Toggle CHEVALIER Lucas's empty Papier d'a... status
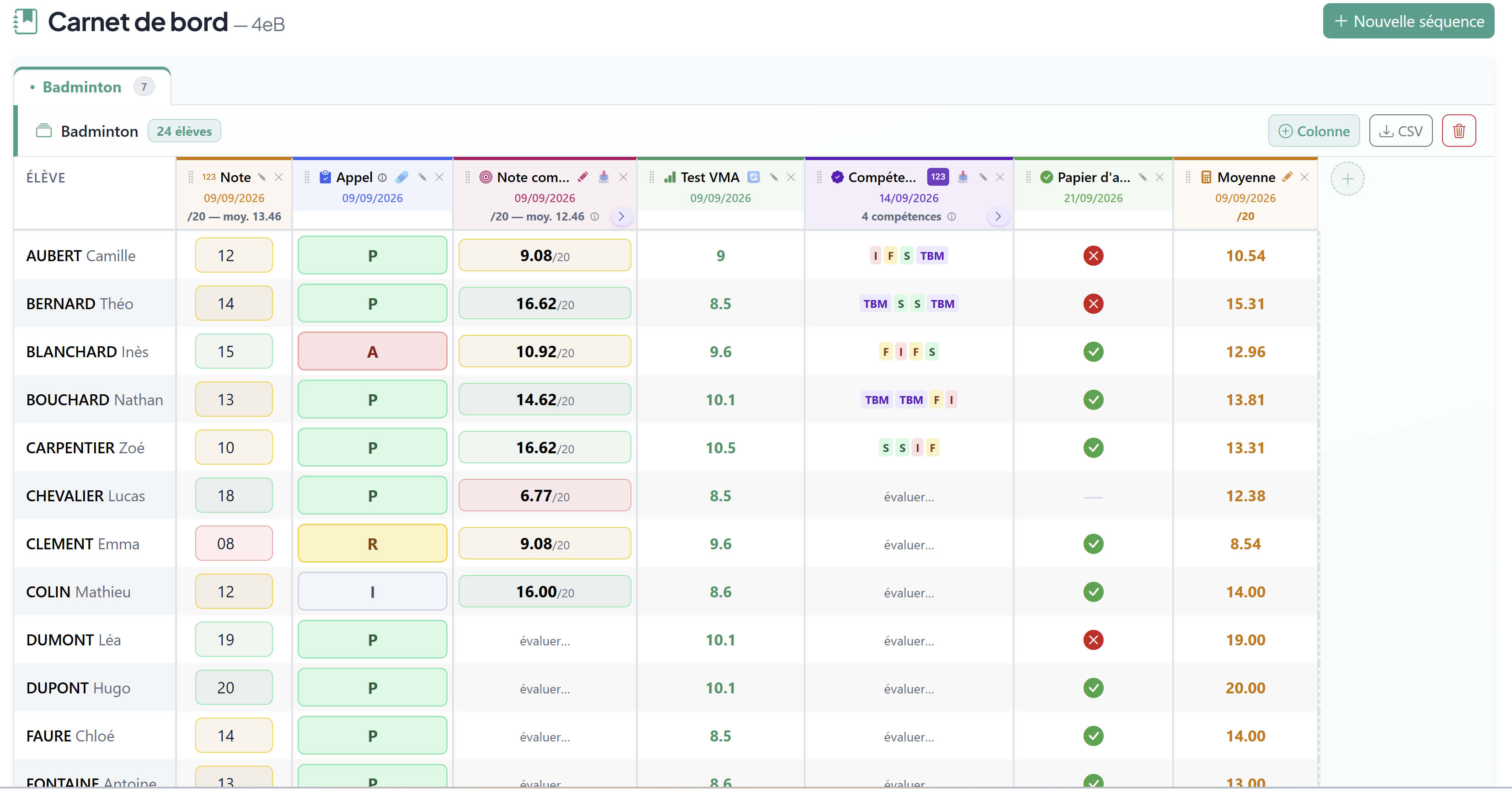The width and height of the screenshot is (1512, 789). pos(1093,497)
